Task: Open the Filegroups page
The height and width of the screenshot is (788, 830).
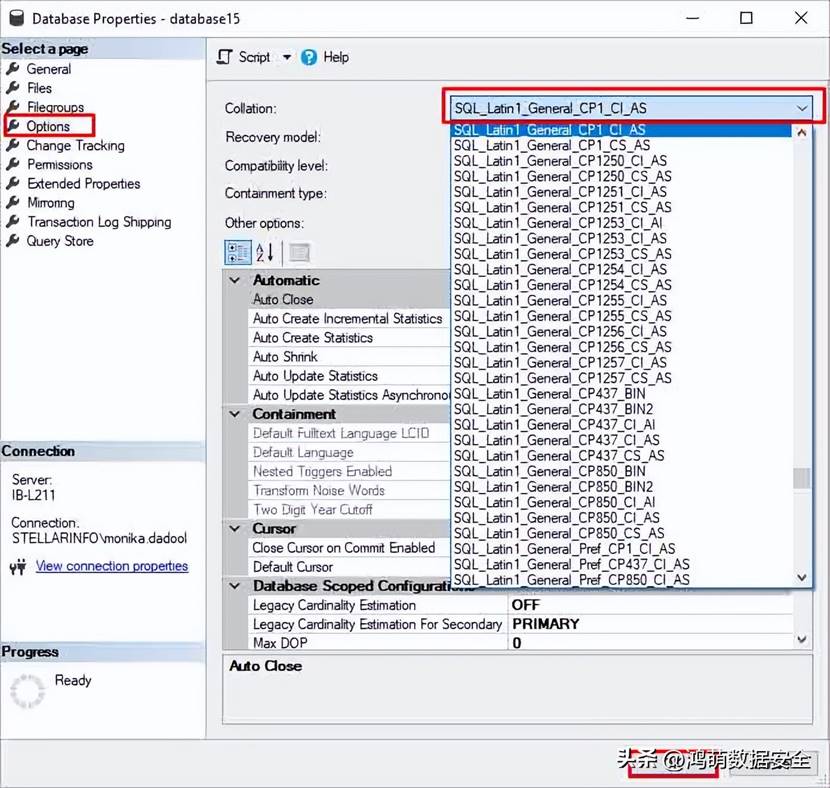Action: click(56, 107)
